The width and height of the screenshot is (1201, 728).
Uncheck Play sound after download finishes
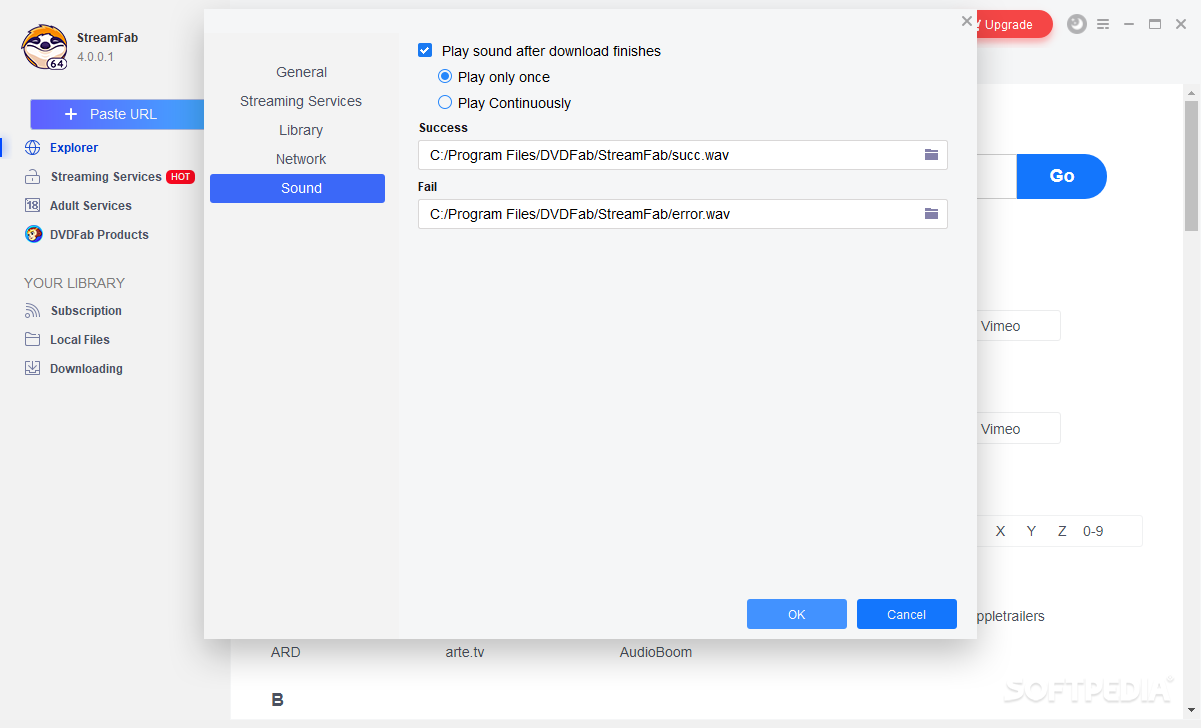(425, 50)
